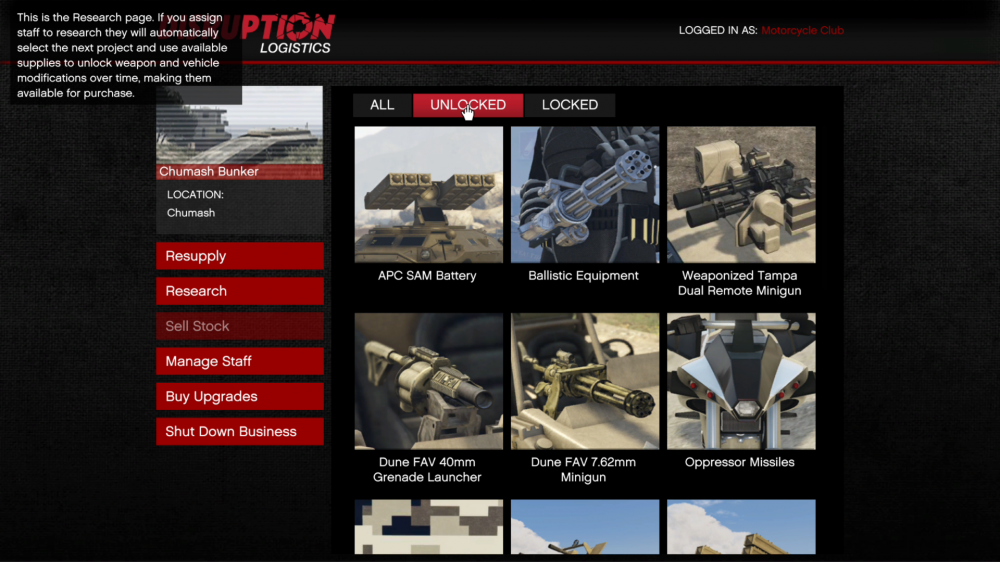1000x562 pixels.
Task: Pick the Weaponized Tampa Dual Remote Minigun image
Action: click(741, 195)
